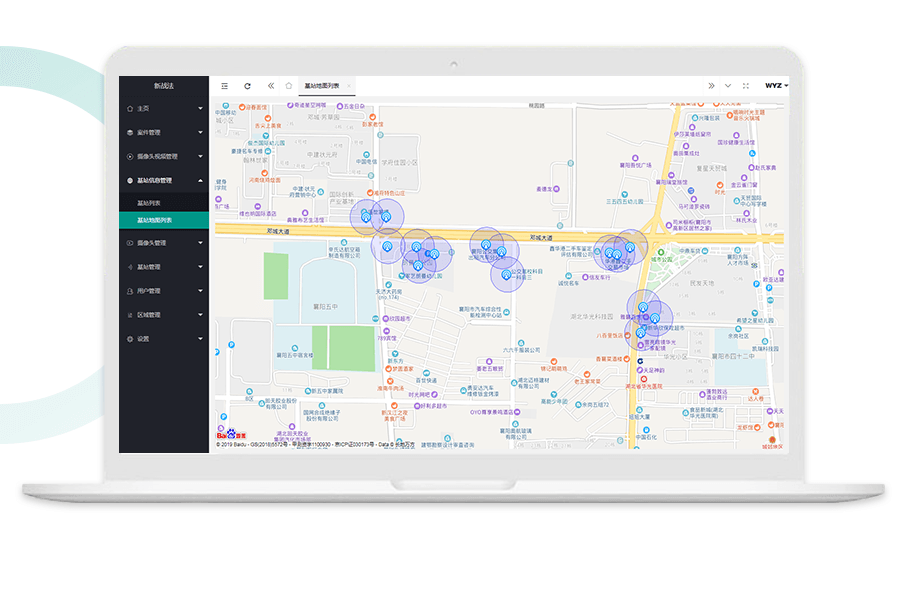Click the refresh page icon

coord(247,86)
